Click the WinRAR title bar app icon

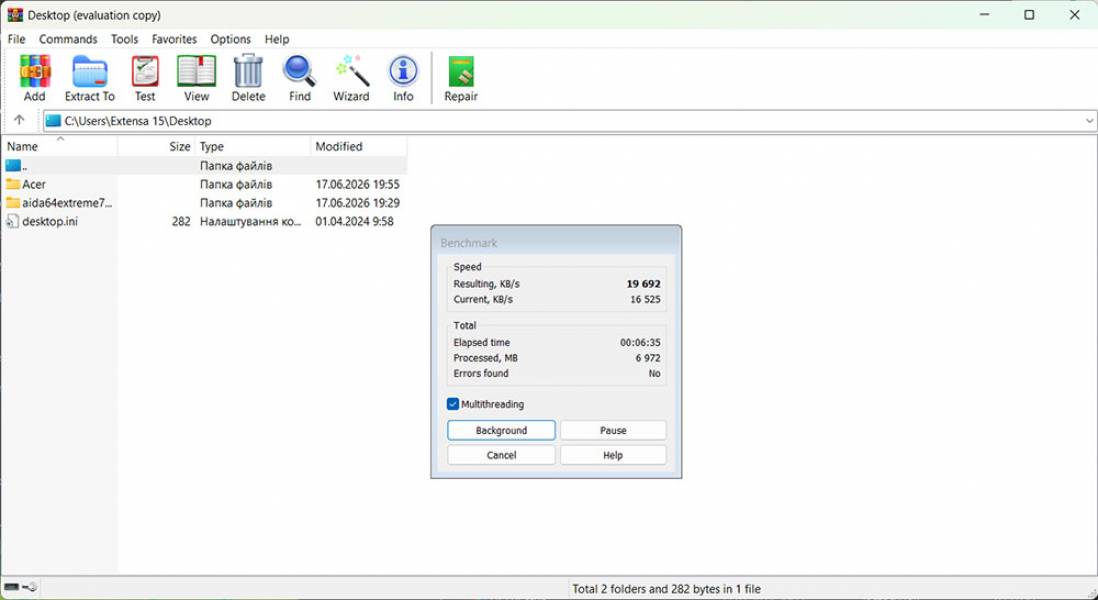click(x=15, y=15)
